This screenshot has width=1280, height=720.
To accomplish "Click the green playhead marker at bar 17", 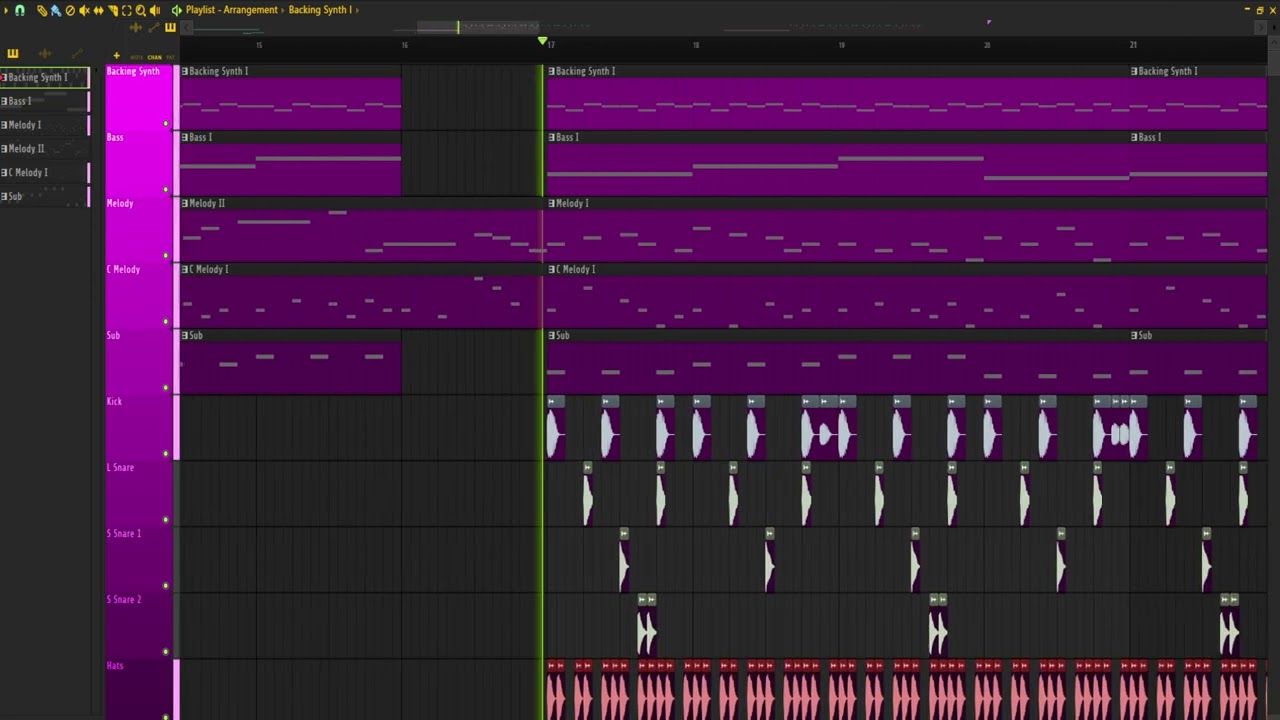I will click(543, 41).
